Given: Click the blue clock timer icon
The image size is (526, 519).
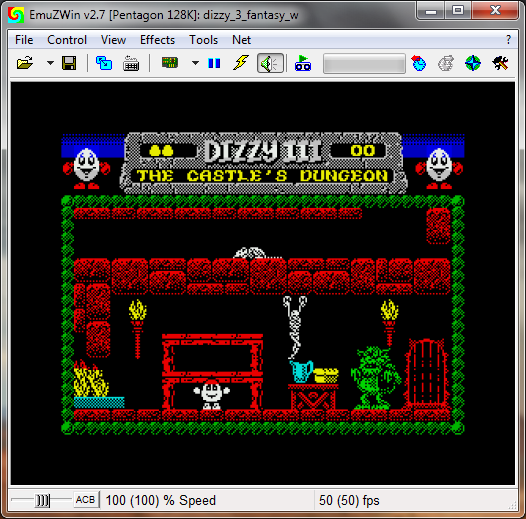Looking at the screenshot, I should [419, 63].
